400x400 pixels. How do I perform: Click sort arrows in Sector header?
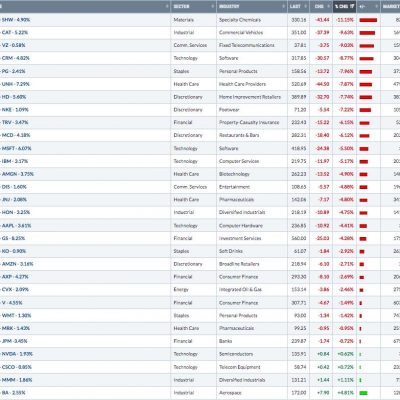[212, 6]
